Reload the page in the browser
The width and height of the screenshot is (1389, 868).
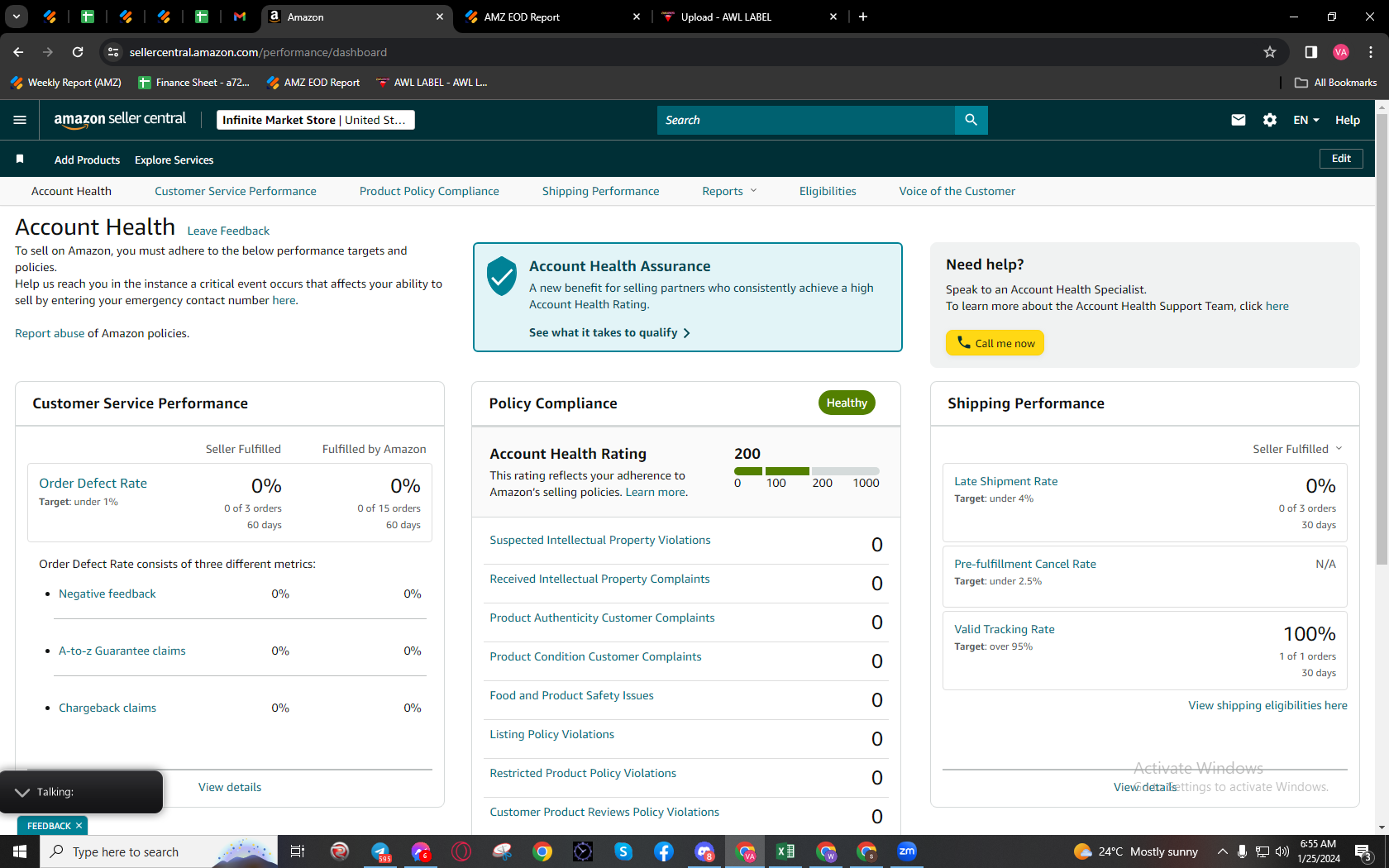(x=78, y=52)
